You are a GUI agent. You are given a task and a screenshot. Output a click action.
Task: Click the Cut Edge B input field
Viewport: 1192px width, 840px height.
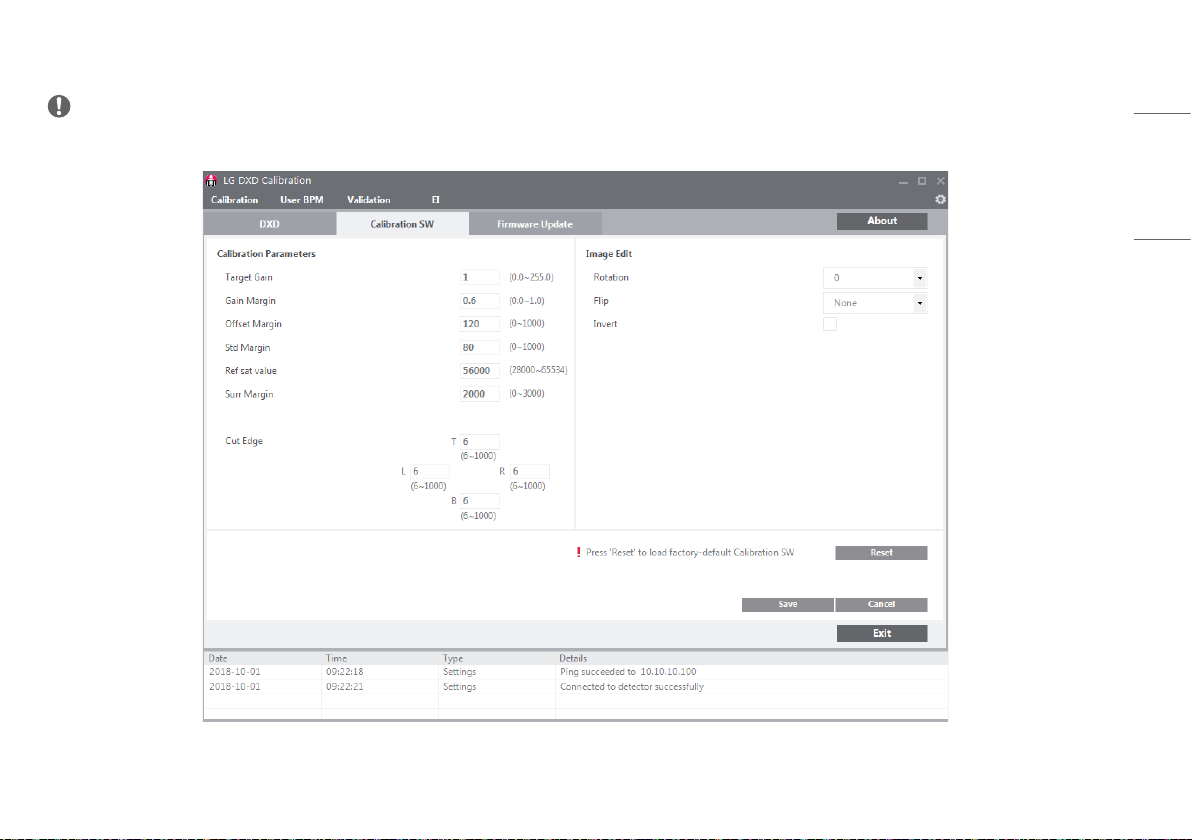pos(480,501)
